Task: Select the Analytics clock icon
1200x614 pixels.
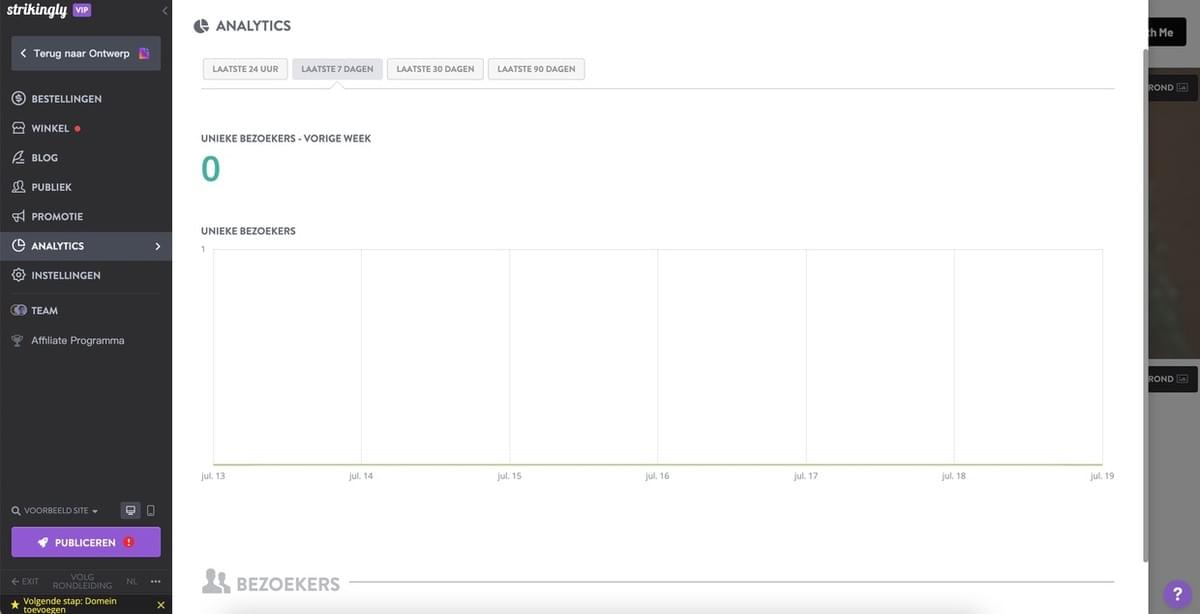Action: (17, 245)
